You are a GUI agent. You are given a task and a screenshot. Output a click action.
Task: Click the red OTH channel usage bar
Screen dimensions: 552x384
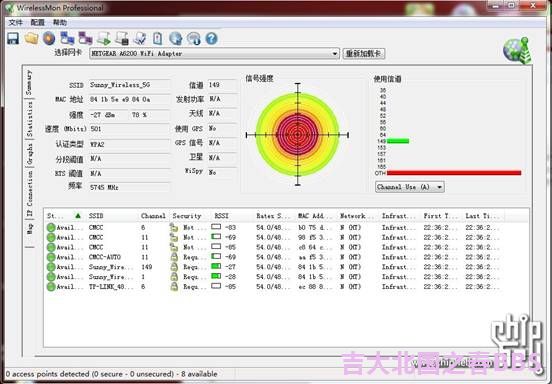[454, 173]
